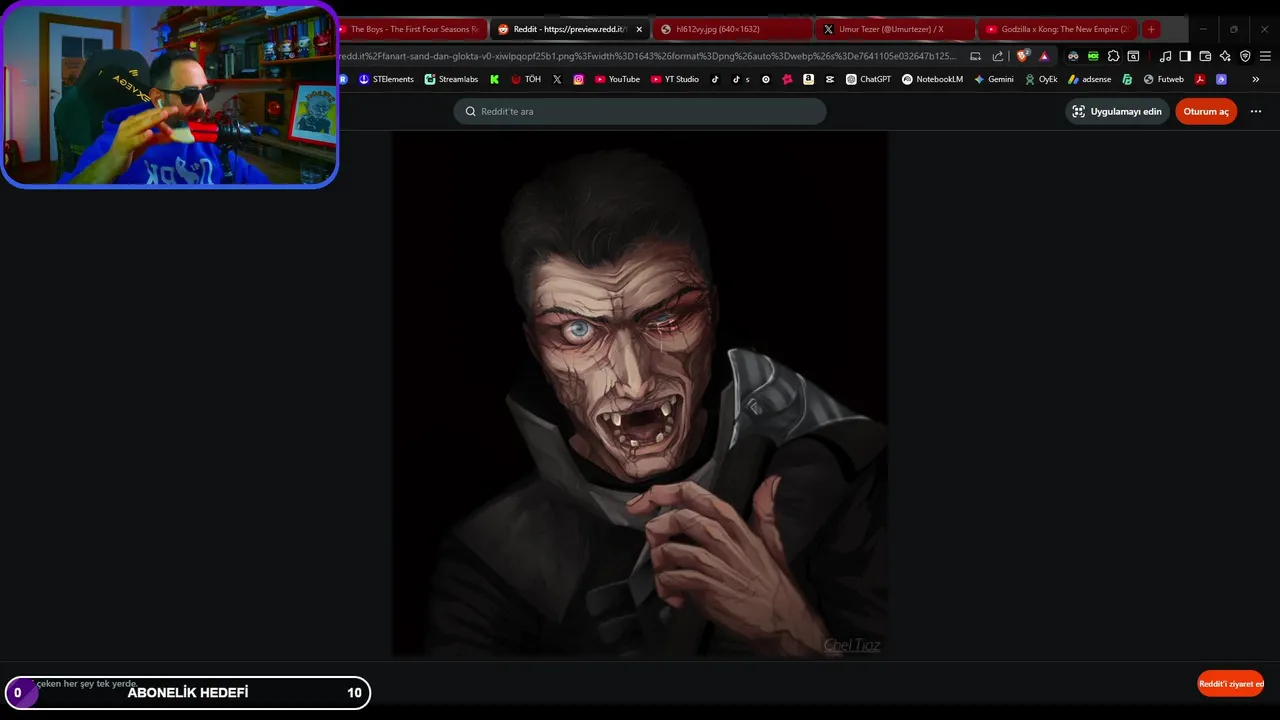
Task: Click the media control music note icon
Action: 1165,56
